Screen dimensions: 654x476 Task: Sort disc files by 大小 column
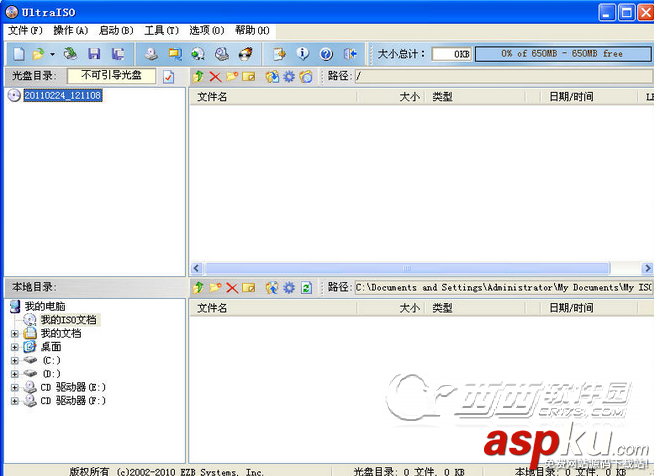point(391,97)
